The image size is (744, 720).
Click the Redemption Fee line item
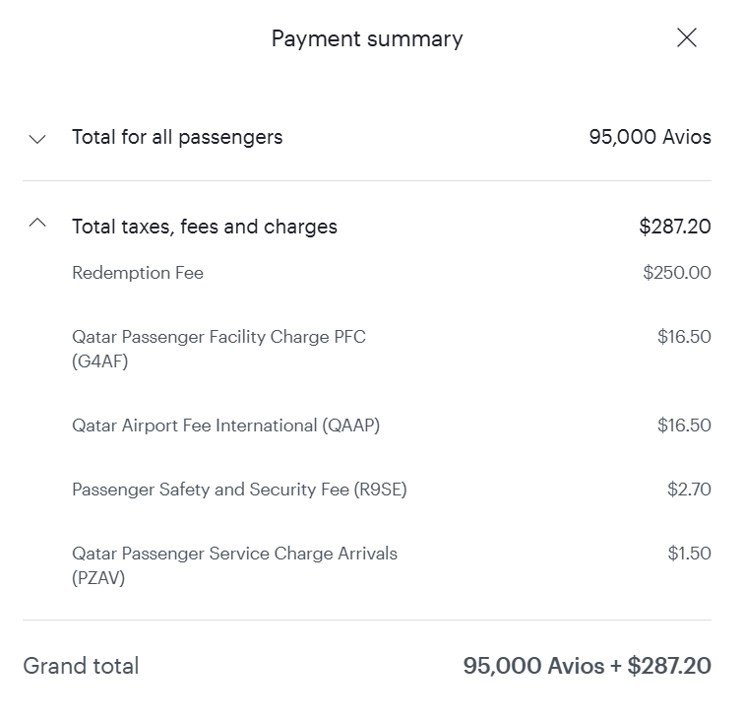click(138, 273)
